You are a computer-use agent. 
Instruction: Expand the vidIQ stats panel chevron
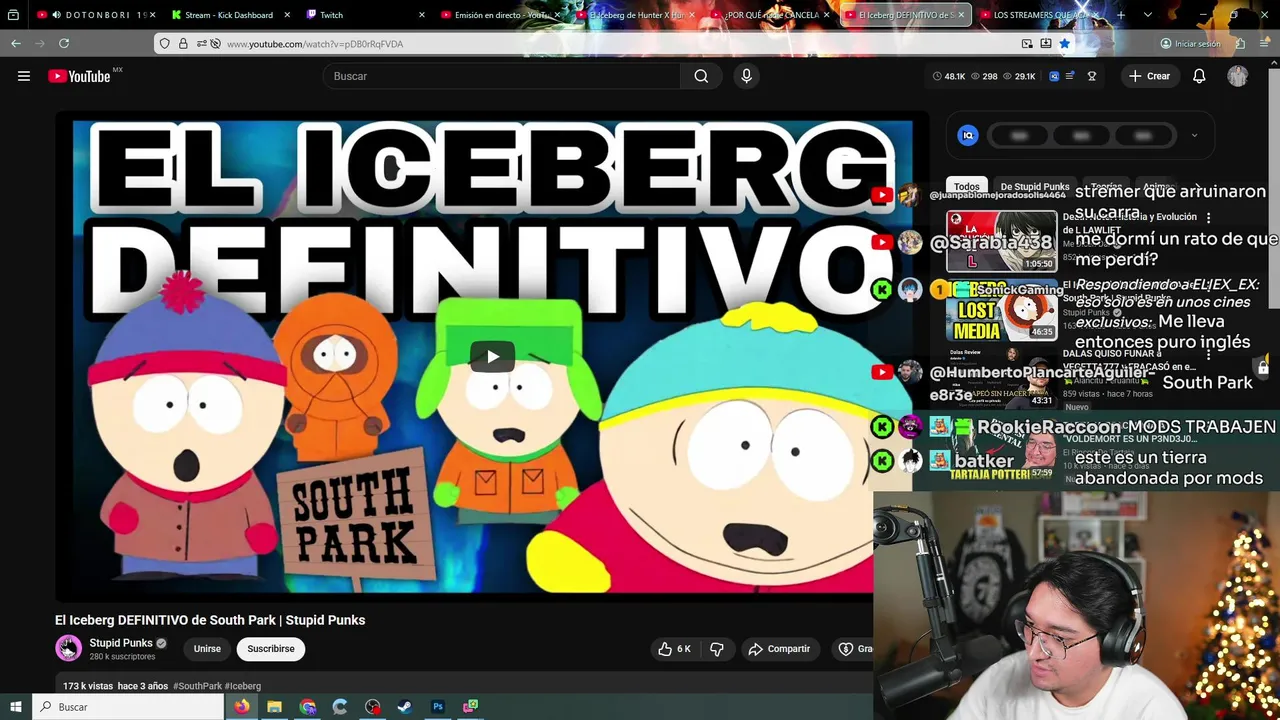click(x=1194, y=136)
